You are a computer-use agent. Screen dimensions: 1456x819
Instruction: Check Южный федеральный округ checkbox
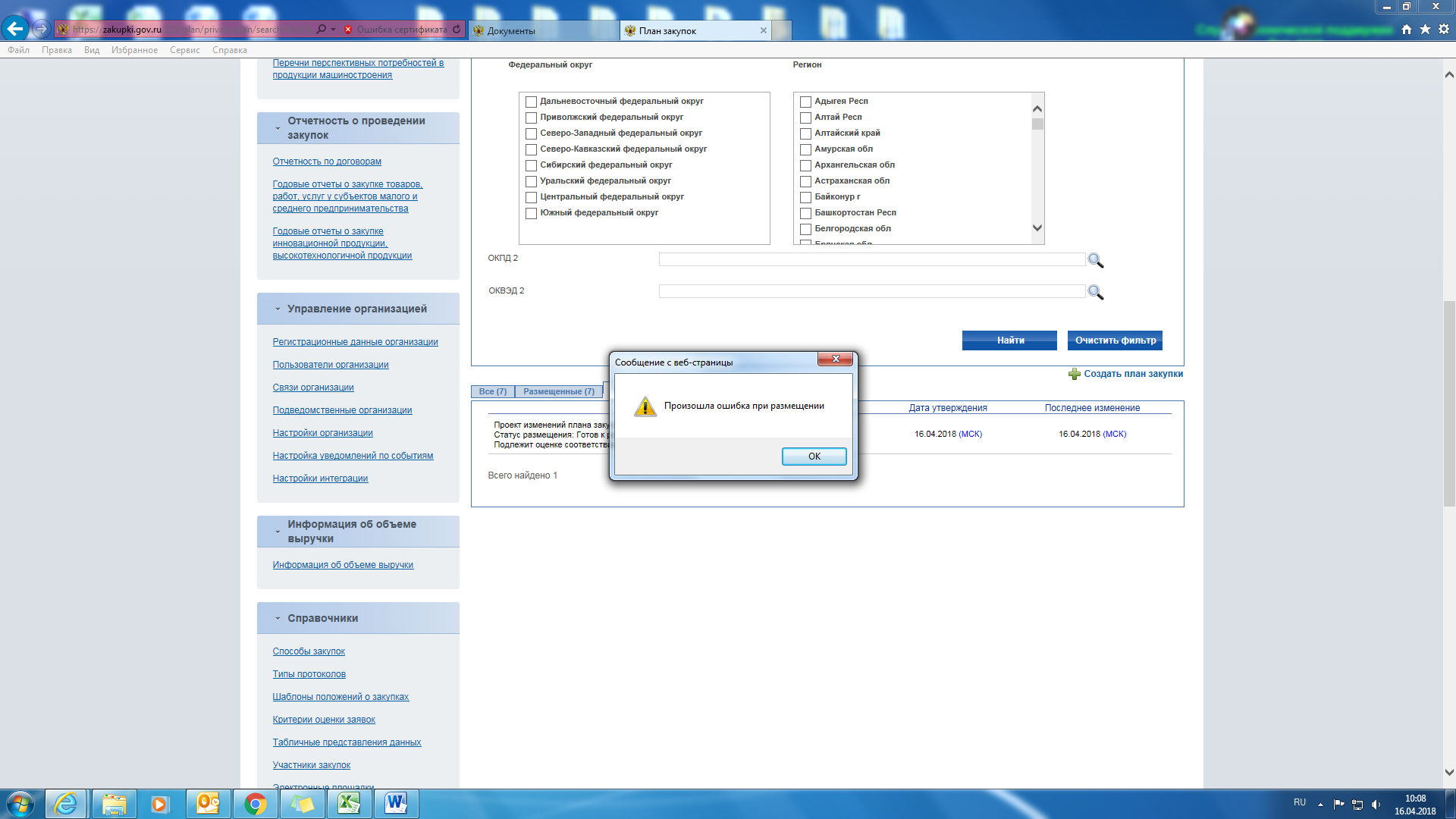point(531,213)
